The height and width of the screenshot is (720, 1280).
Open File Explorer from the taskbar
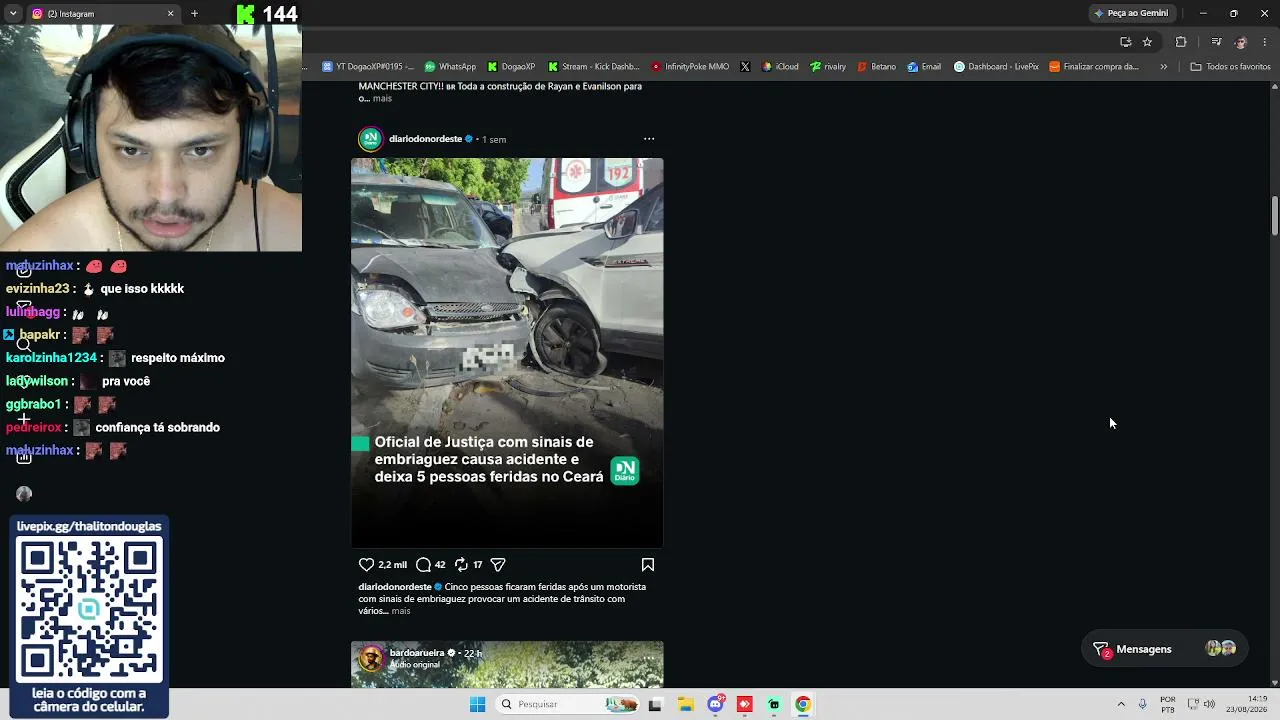[686, 704]
